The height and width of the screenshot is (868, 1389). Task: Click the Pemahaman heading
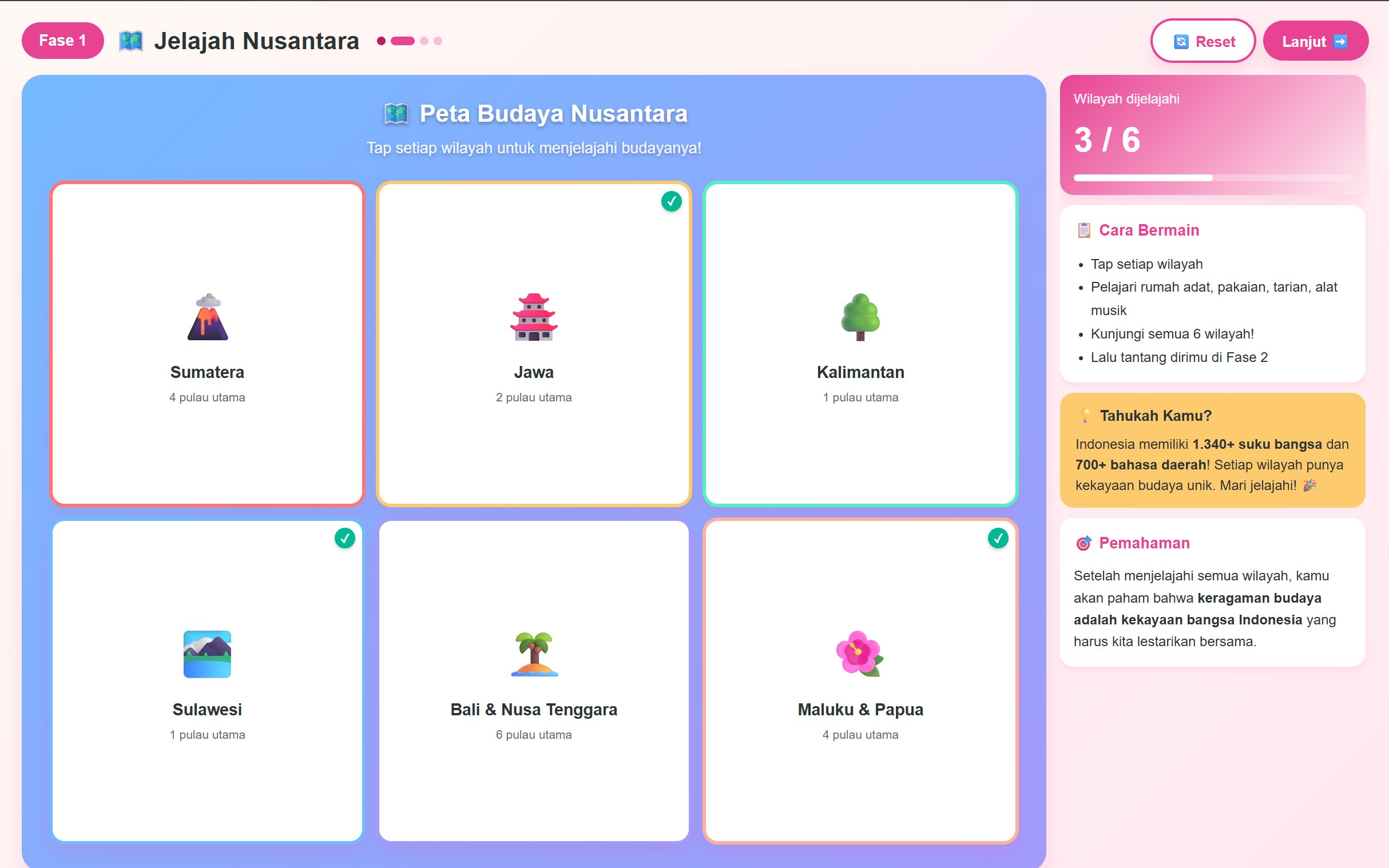1144,543
